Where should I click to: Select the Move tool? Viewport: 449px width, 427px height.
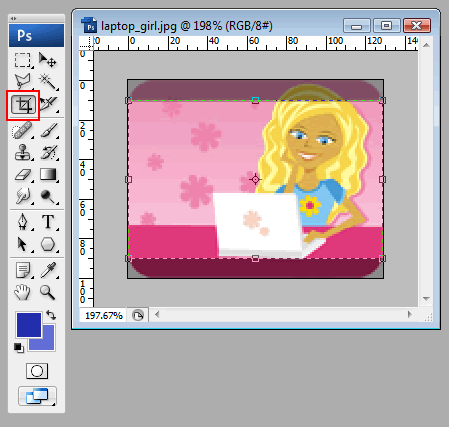47,60
